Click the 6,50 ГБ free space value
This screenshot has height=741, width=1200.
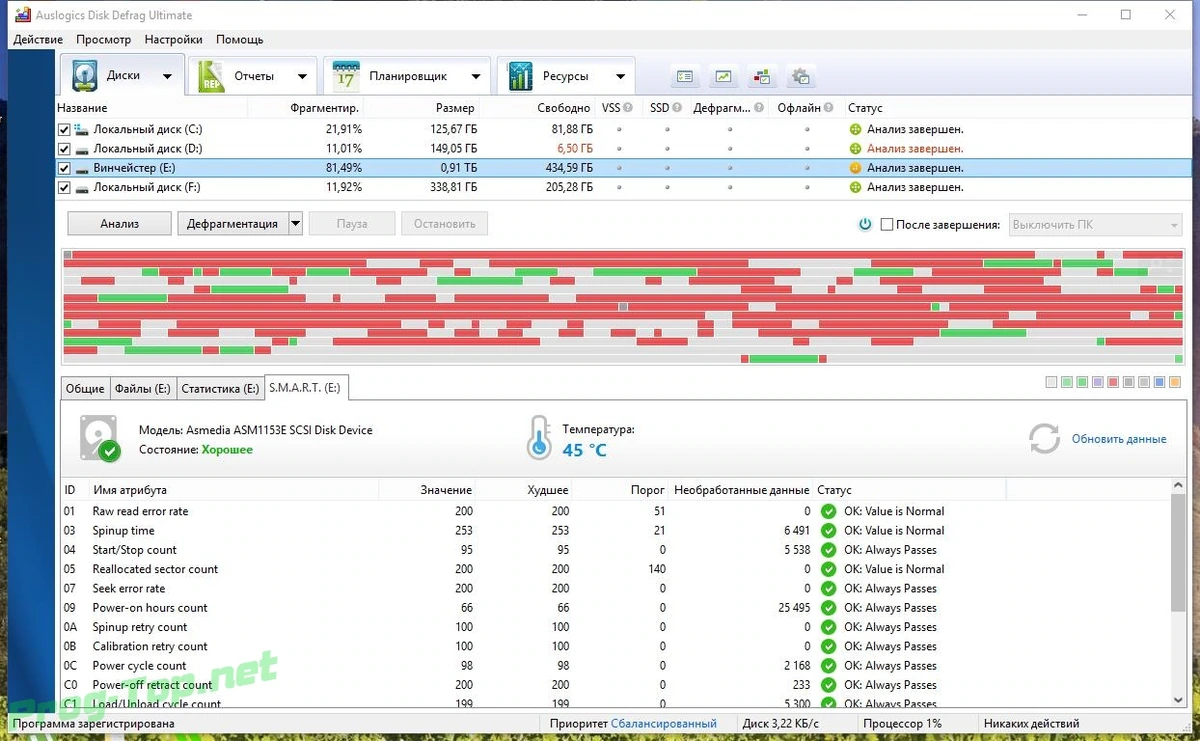[574, 148]
